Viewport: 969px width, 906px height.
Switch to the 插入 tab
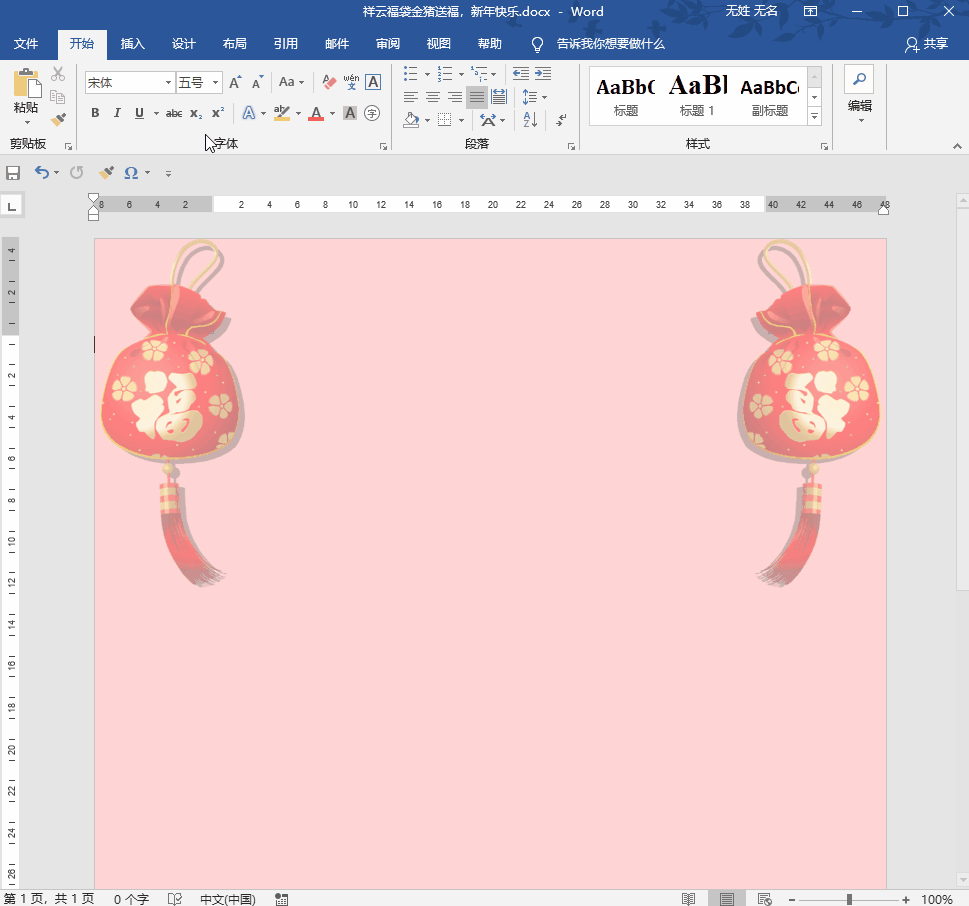pos(132,44)
